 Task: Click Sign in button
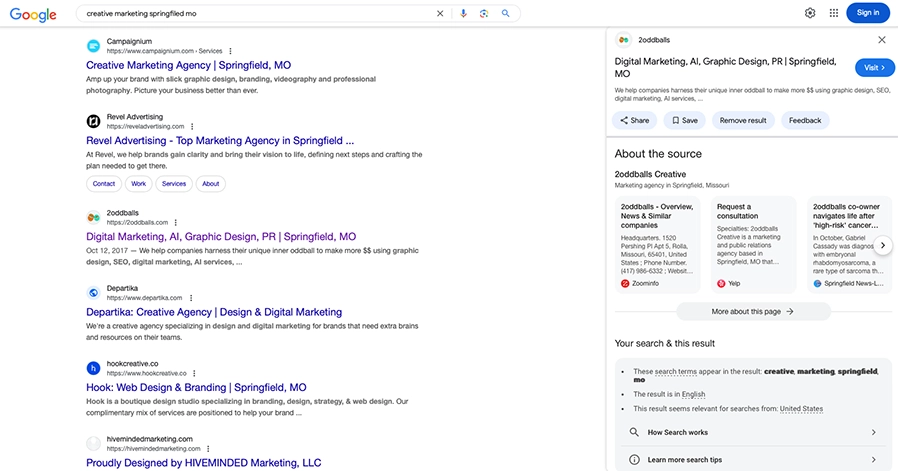point(868,13)
